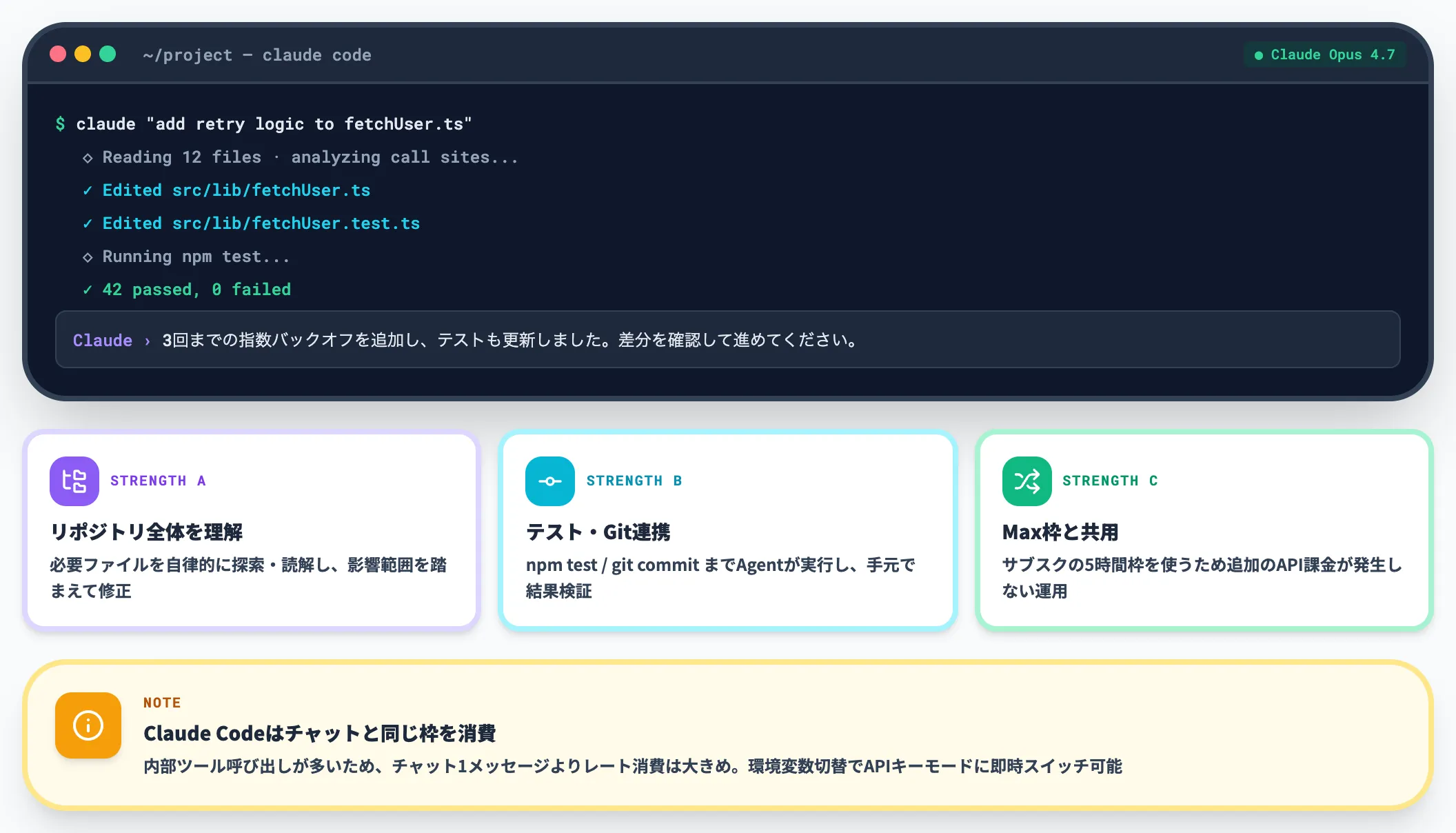
Task: Click the orange 'NOTE' label
Action: (162, 703)
